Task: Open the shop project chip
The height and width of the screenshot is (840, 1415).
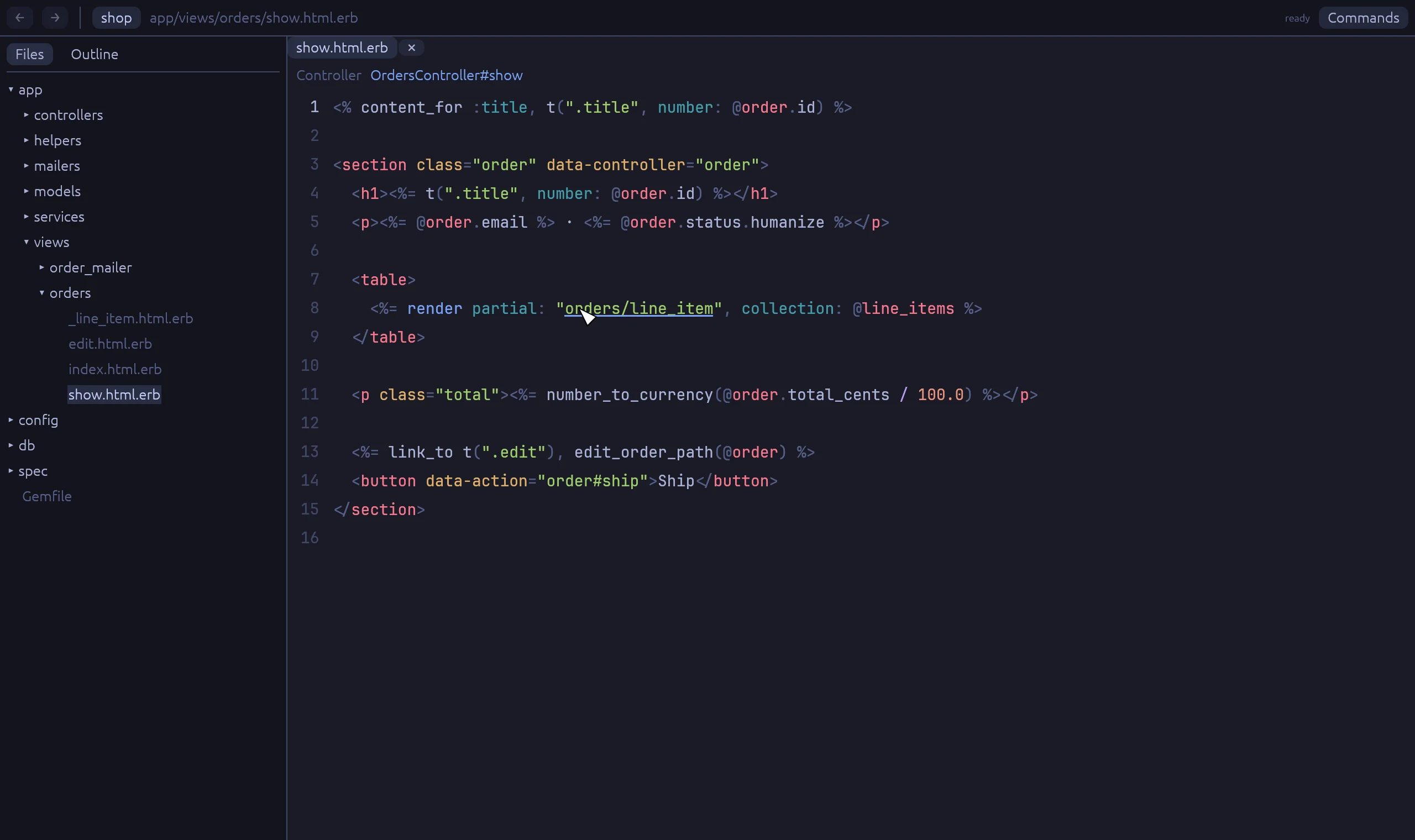Action: tap(116, 18)
